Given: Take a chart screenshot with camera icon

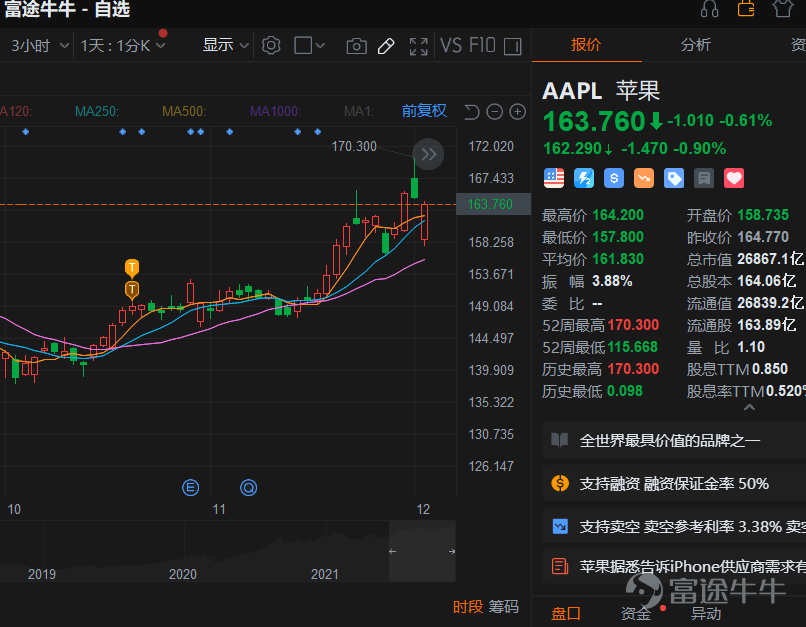Looking at the screenshot, I should click(356, 46).
